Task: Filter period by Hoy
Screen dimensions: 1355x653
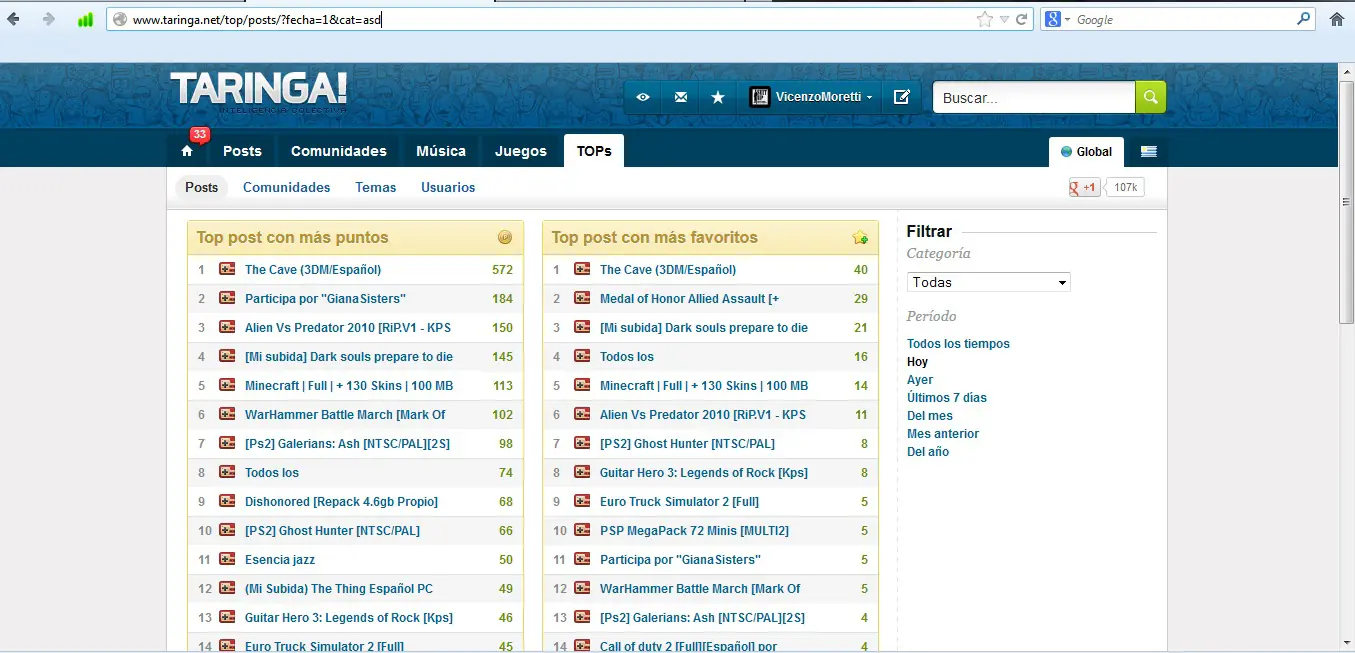Action: [x=917, y=362]
